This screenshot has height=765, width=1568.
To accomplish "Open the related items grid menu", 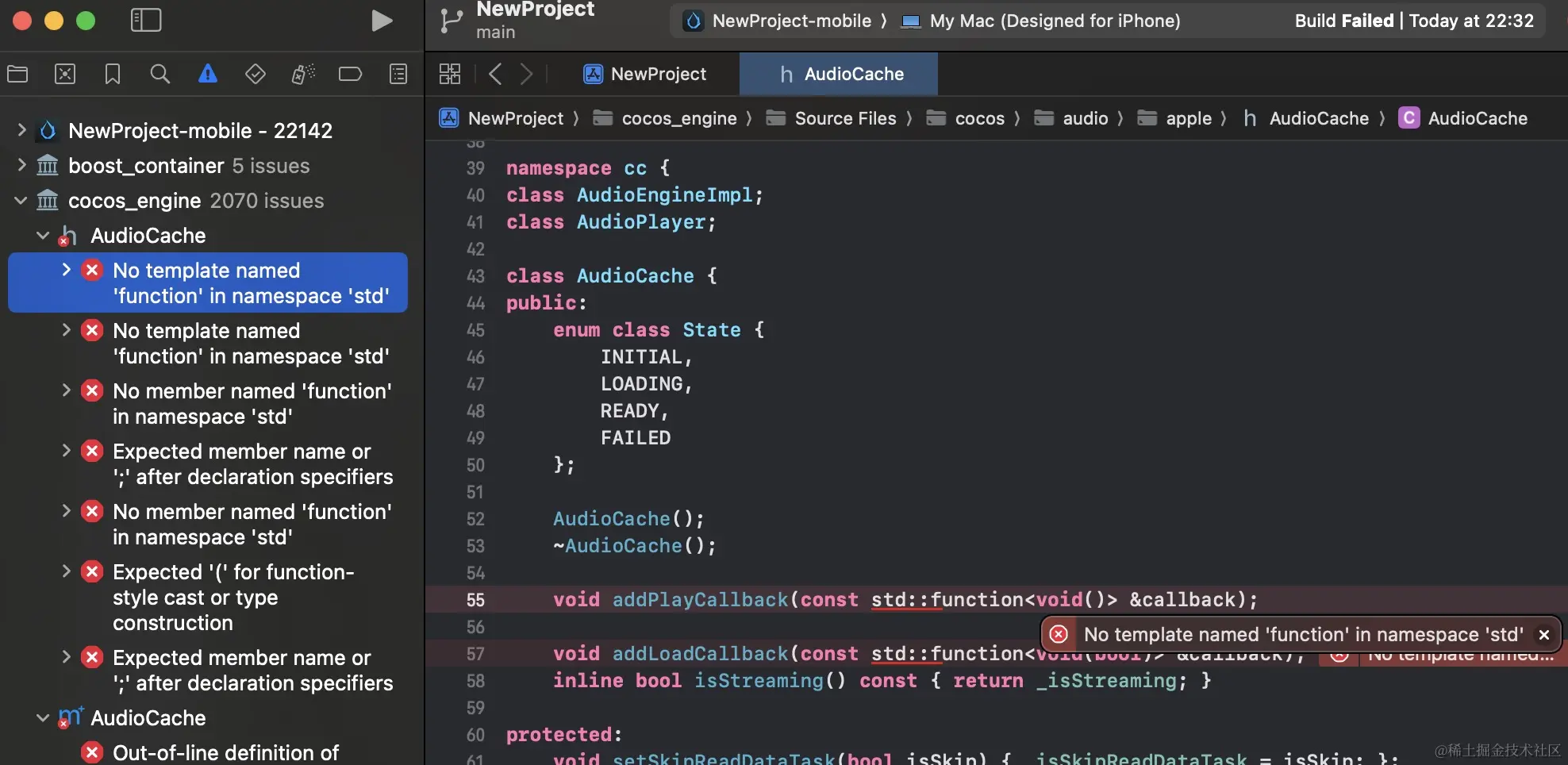I will tap(450, 74).
